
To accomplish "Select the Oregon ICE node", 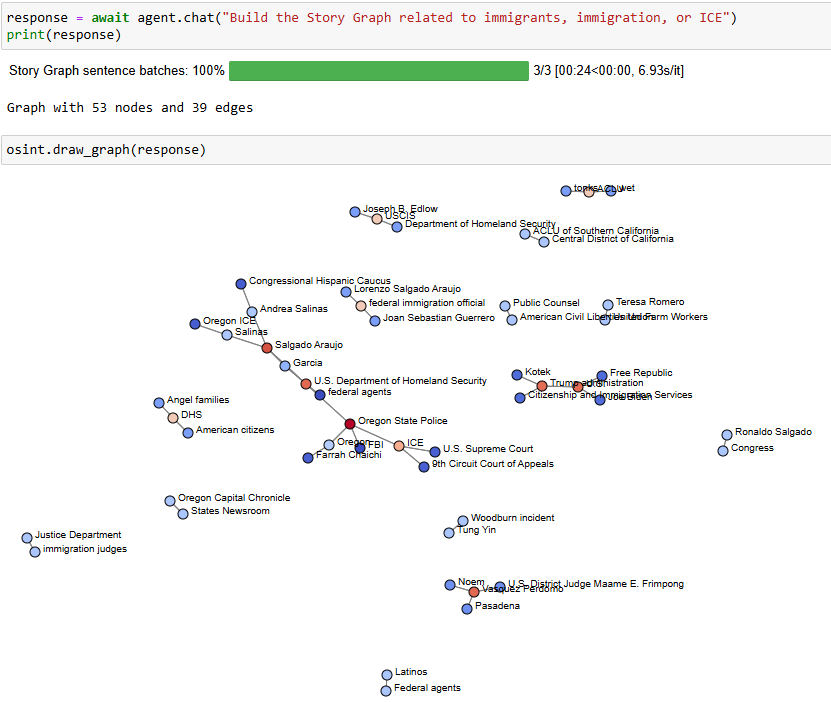I will point(195,324).
